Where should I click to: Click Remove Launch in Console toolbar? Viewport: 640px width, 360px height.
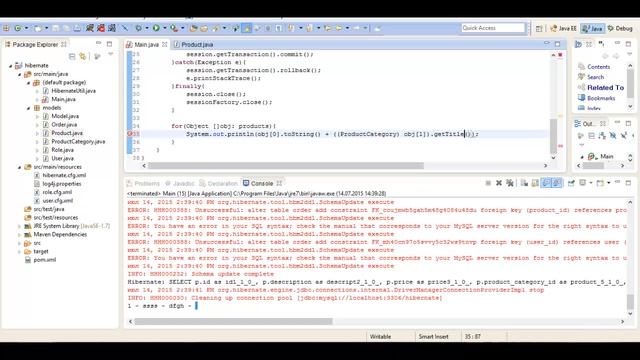(x=499, y=183)
